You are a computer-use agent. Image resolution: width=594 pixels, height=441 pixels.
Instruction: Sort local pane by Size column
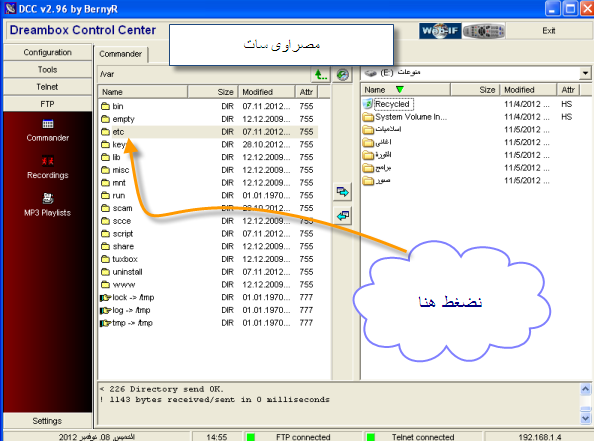(475, 90)
